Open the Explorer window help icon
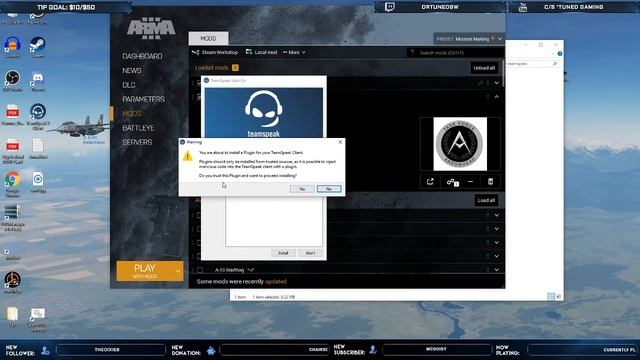640x360 pixels. 560,53
